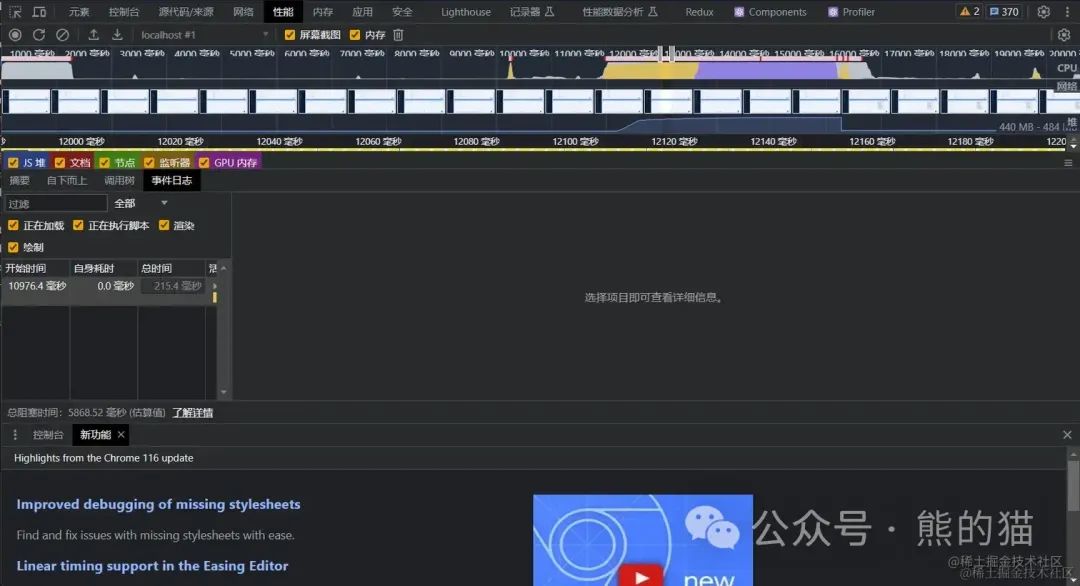Open the 记录器 tab
1080x586 pixels.
click(x=532, y=12)
